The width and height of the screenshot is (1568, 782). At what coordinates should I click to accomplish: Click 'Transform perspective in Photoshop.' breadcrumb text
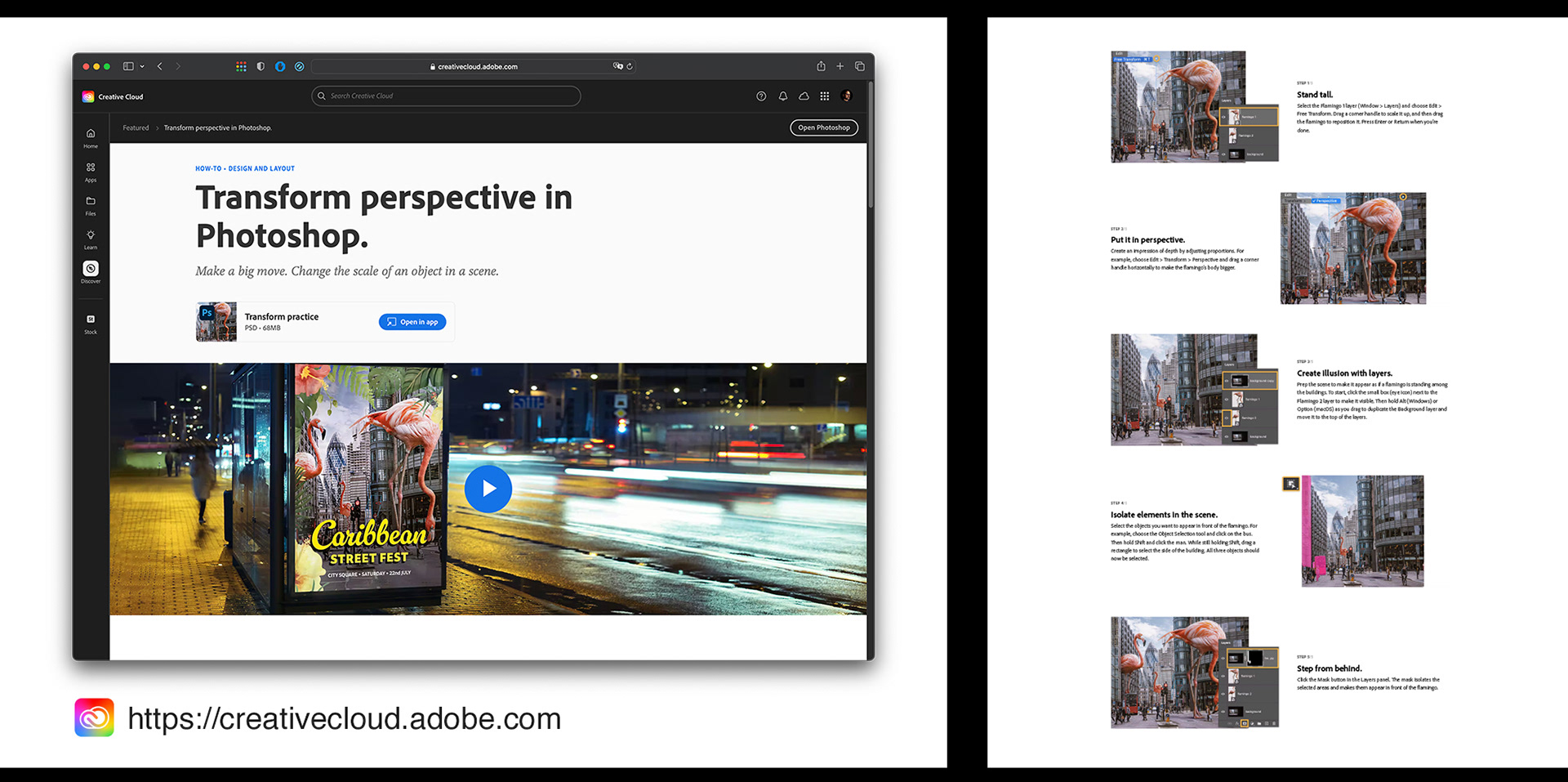pos(218,127)
